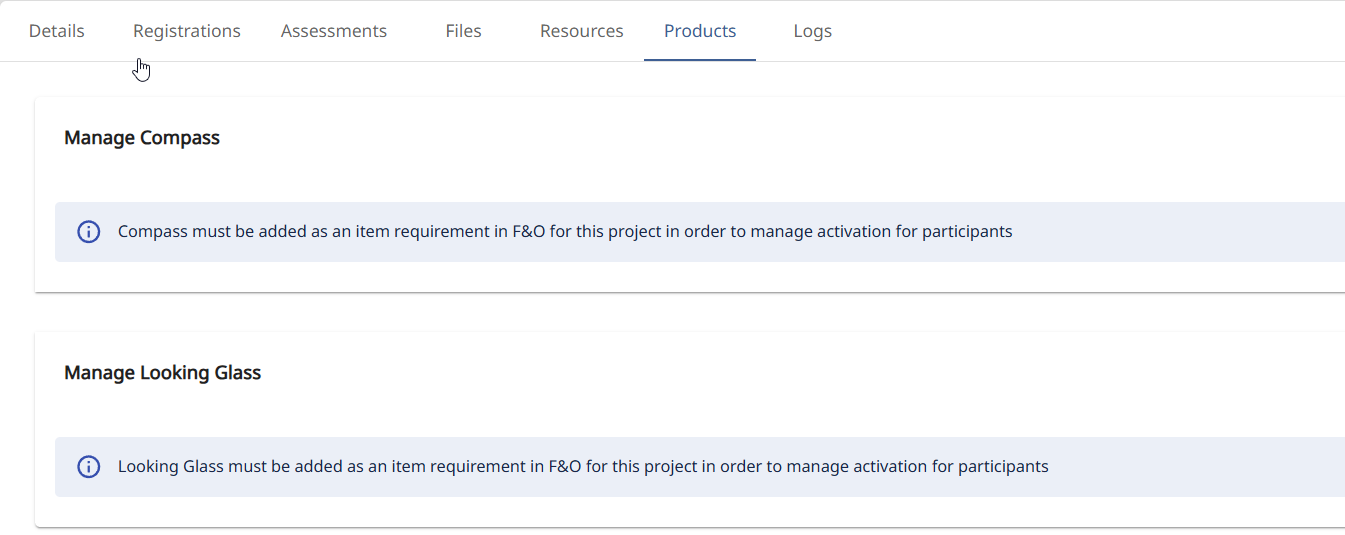Switch to the Registrations tab
This screenshot has height=535, width=1345.
[187, 31]
